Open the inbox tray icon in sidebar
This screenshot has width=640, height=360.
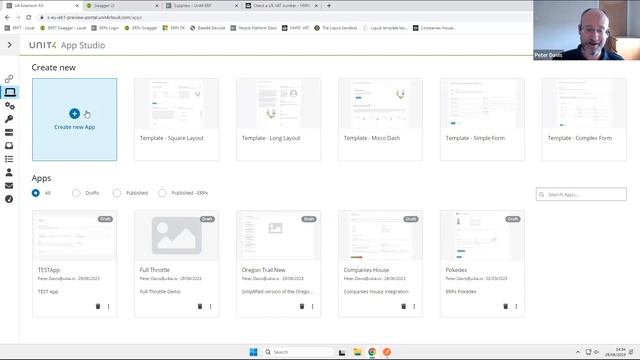point(9,145)
